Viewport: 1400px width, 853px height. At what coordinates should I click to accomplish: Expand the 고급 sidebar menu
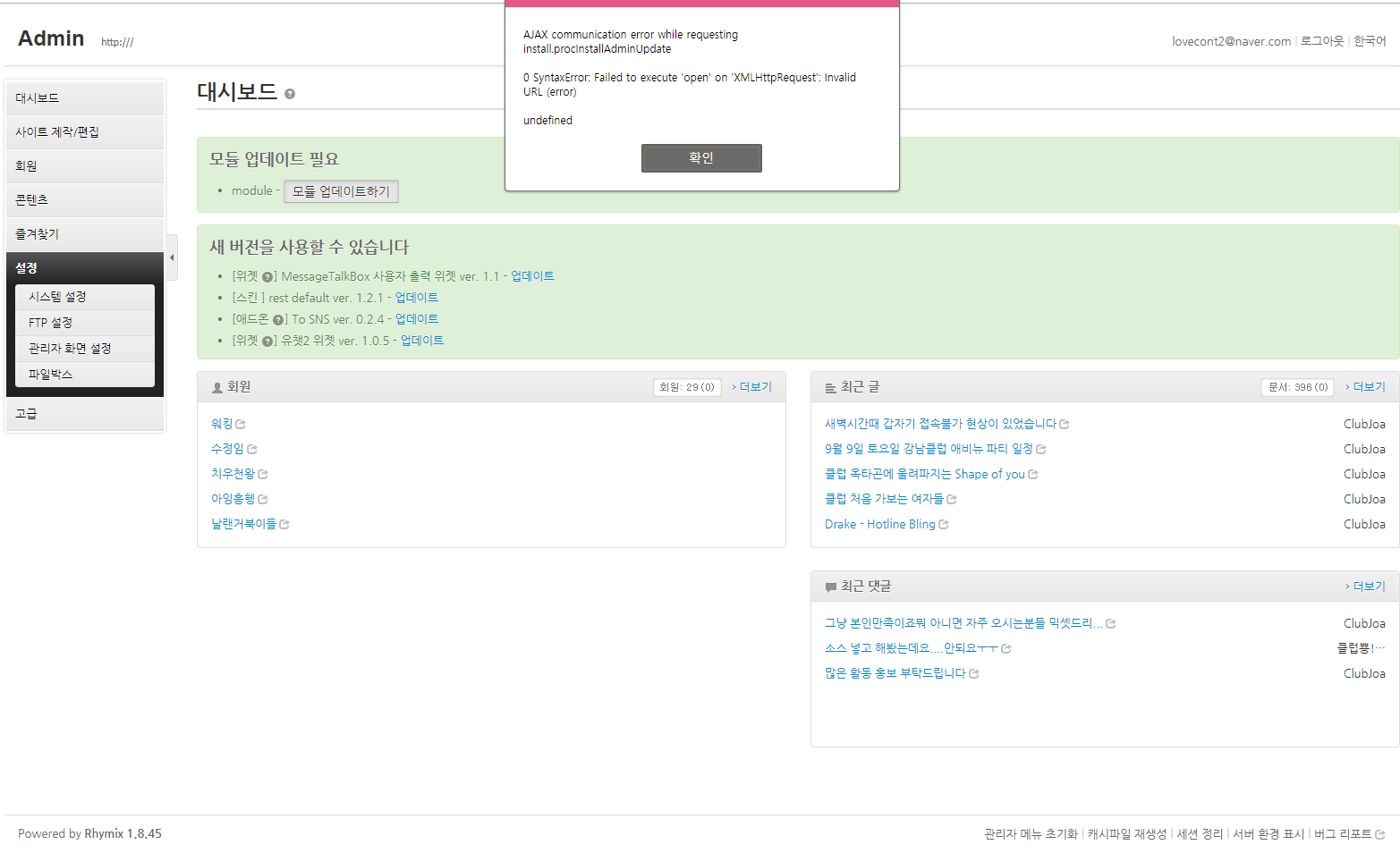(x=85, y=414)
